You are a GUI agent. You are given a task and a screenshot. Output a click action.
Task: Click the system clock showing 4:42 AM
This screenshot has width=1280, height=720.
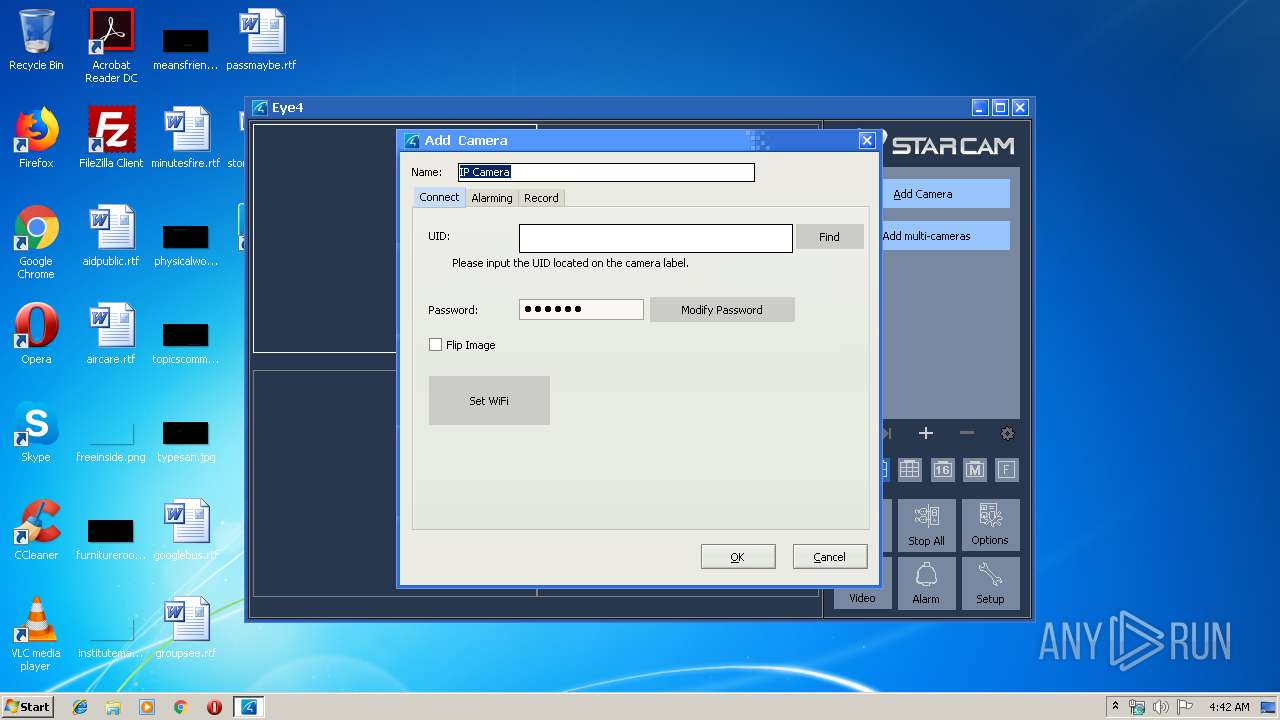pos(1229,707)
